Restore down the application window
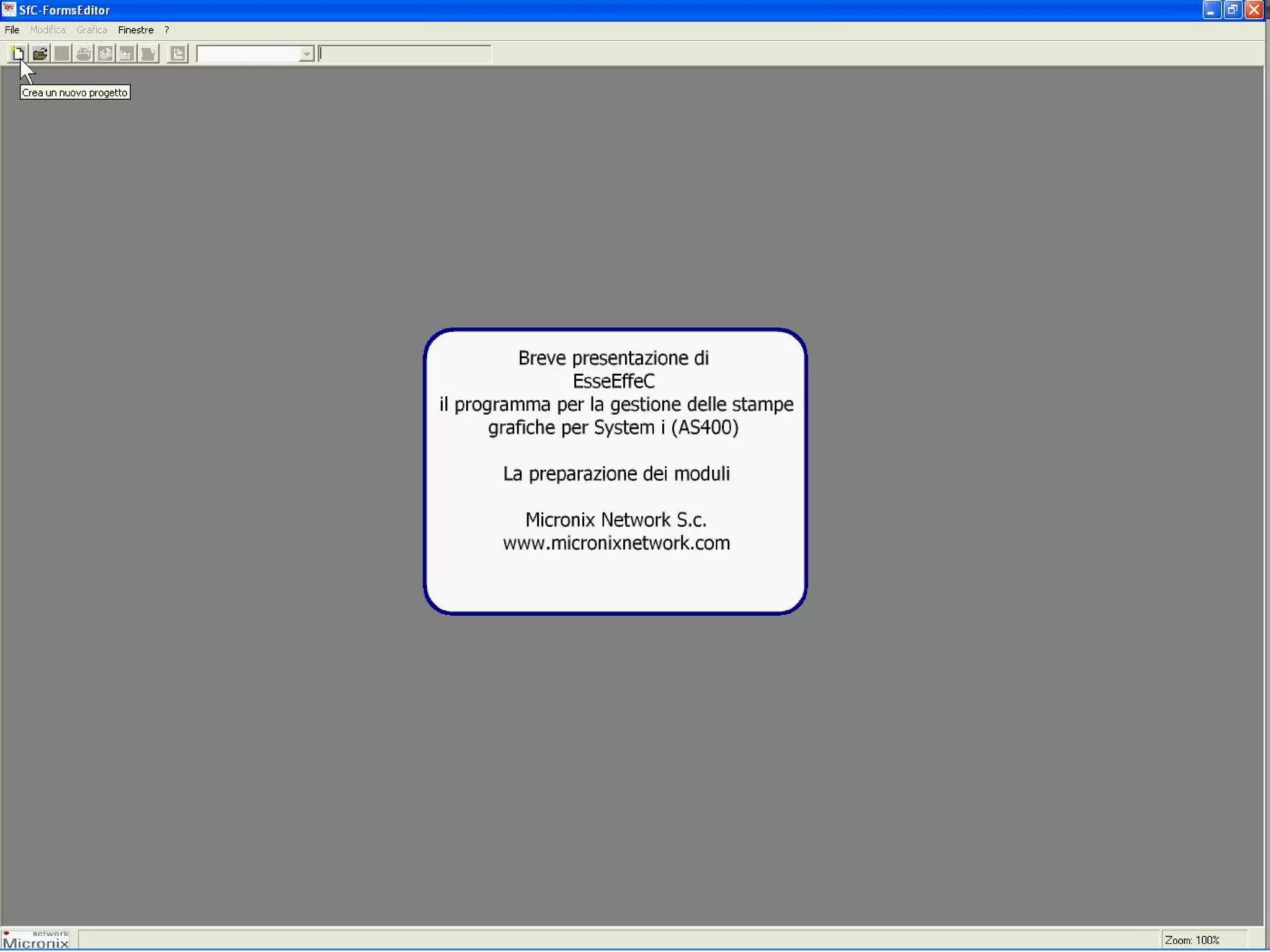Viewport: 1270px width, 952px height. coord(1232,10)
